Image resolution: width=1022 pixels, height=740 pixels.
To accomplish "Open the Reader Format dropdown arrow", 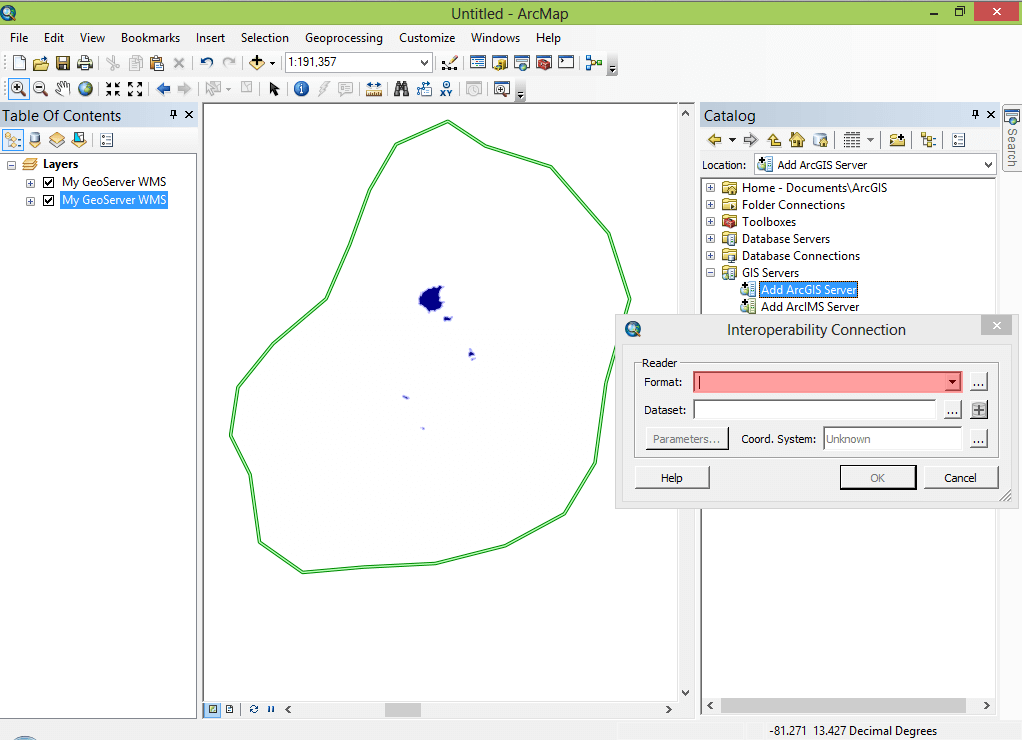I will (952, 382).
